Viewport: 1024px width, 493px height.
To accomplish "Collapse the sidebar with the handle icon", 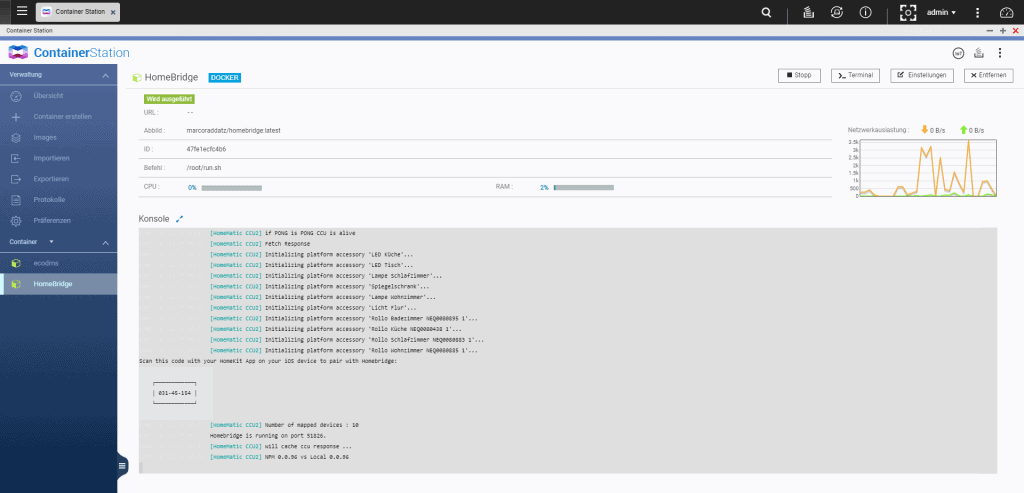I will coord(122,466).
